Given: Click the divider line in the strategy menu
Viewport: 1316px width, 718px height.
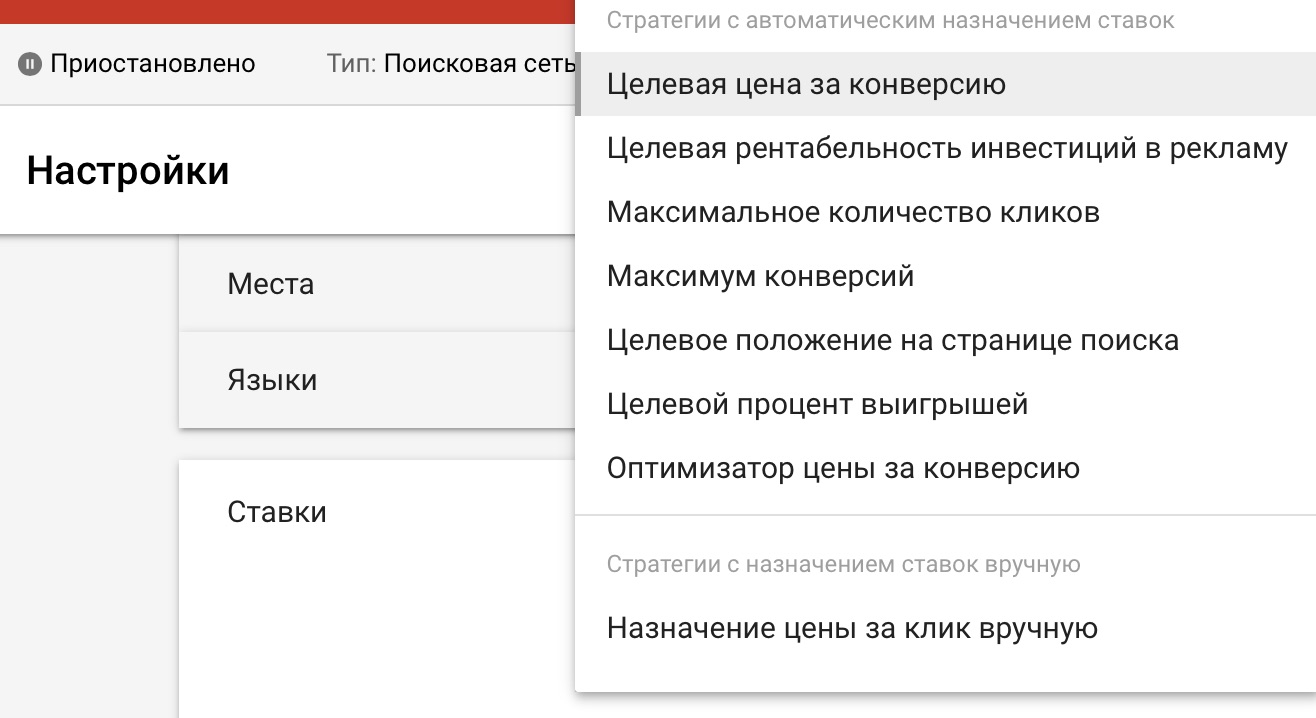Looking at the screenshot, I should coord(945,516).
